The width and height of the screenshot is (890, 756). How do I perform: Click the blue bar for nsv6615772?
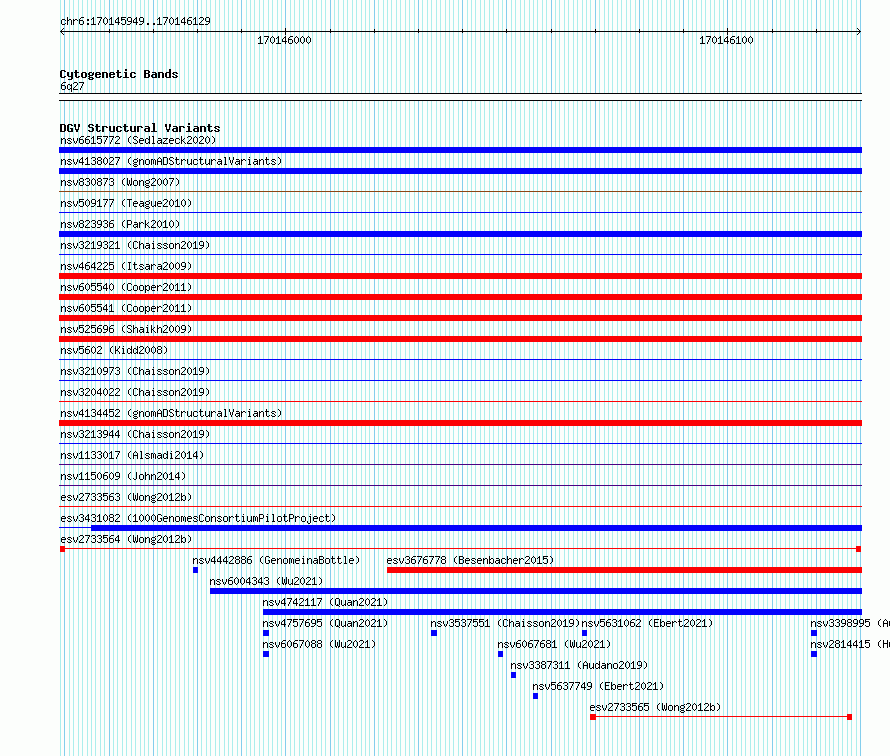460,150
